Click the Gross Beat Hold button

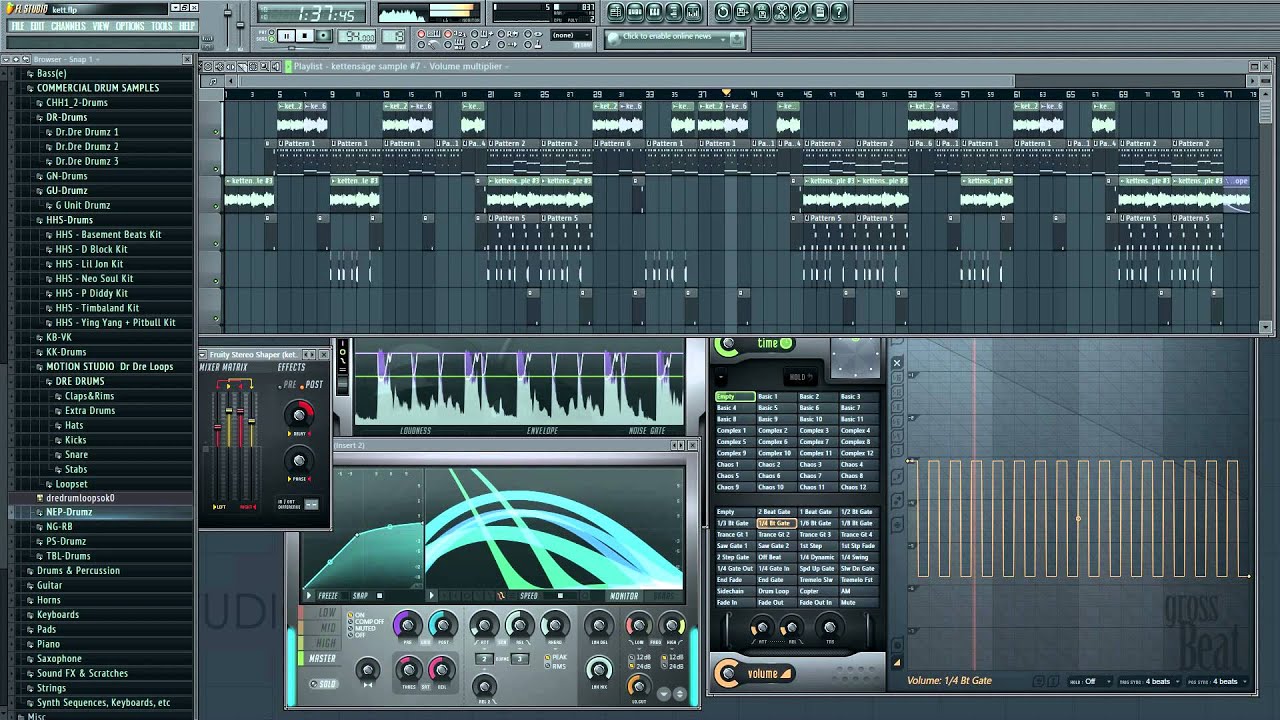tap(801, 377)
